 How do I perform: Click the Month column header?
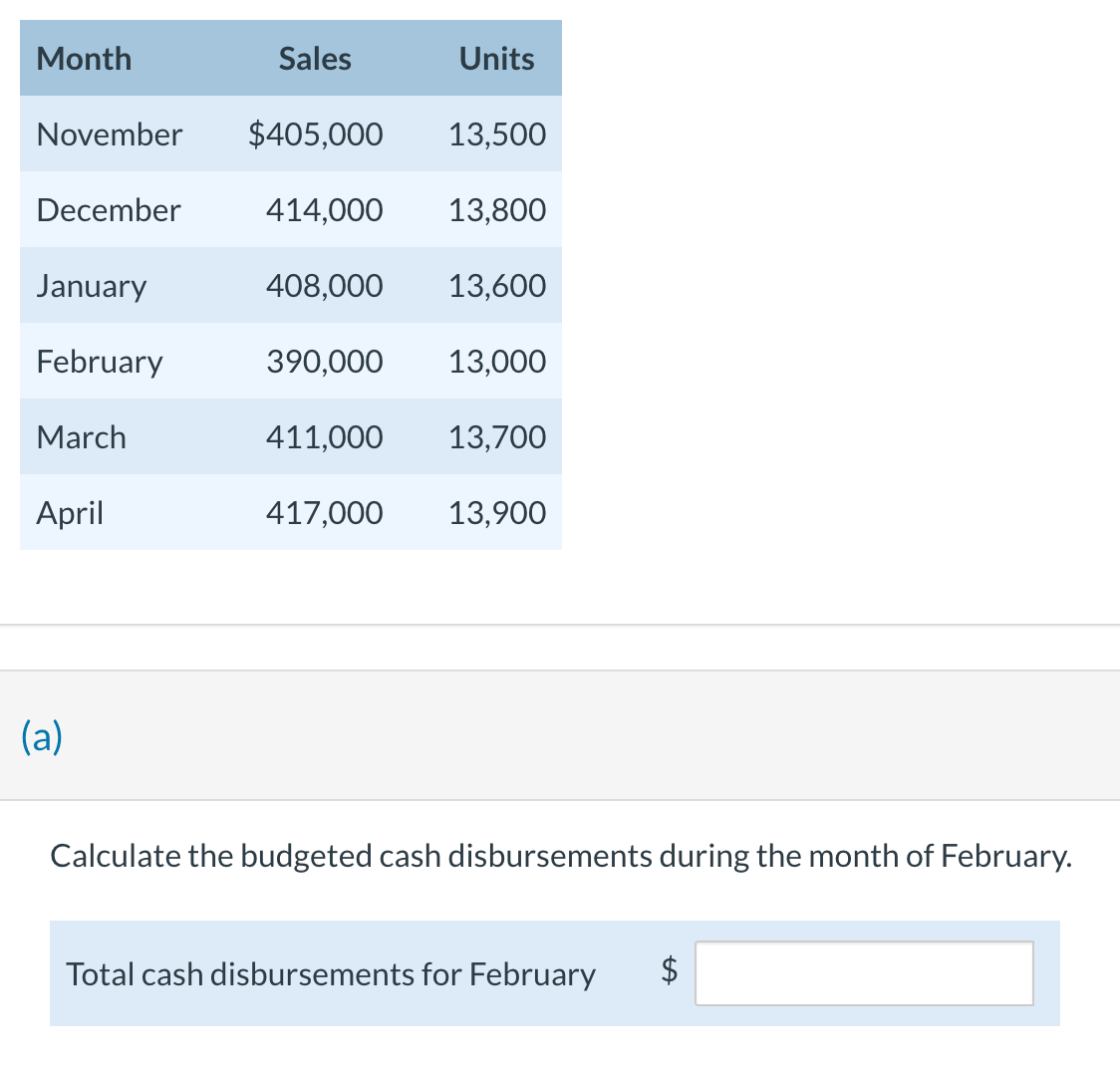[85, 59]
